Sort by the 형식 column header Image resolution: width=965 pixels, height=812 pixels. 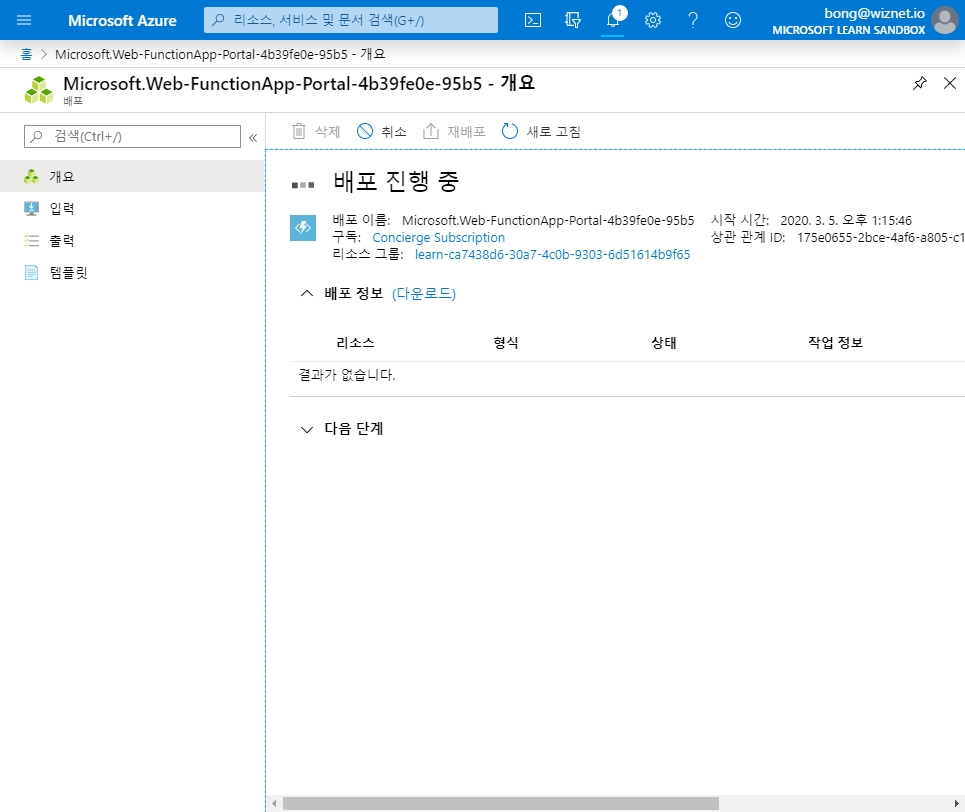[x=506, y=343]
